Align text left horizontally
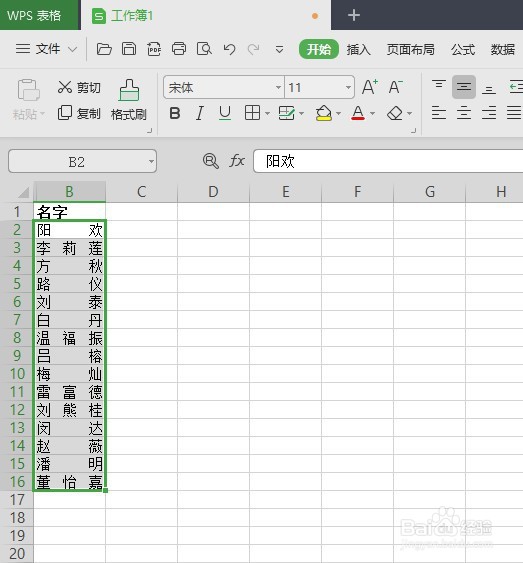523x563 pixels. [439, 113]
